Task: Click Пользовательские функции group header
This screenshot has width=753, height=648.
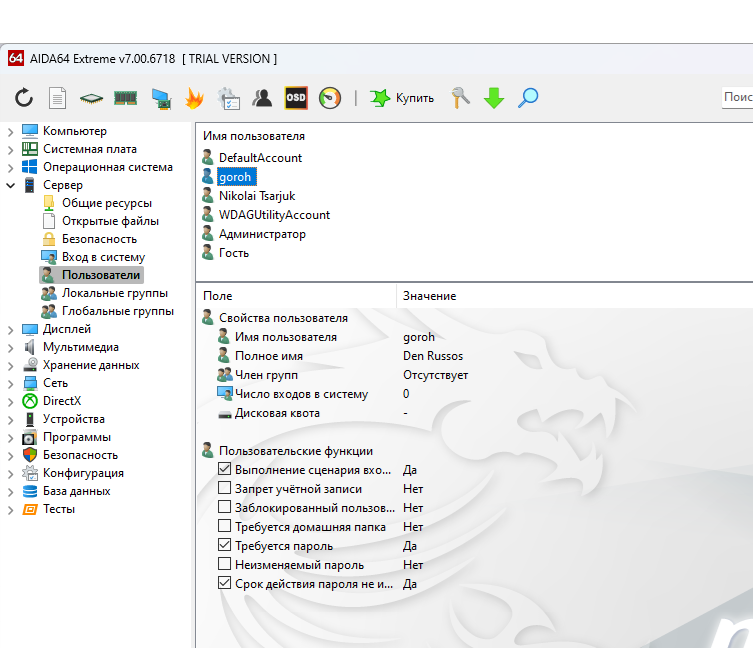Action: (296, 451)
